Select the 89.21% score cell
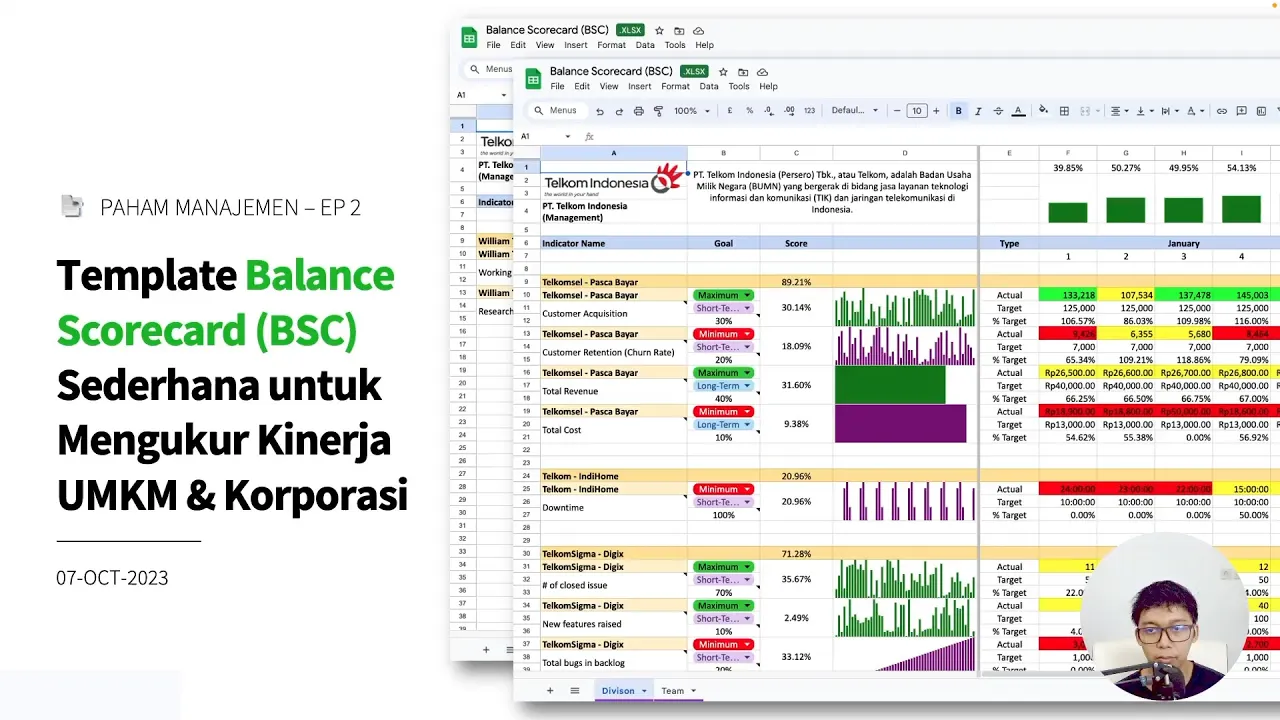Viewport: 1280px width, 720px height. [796, 282]
